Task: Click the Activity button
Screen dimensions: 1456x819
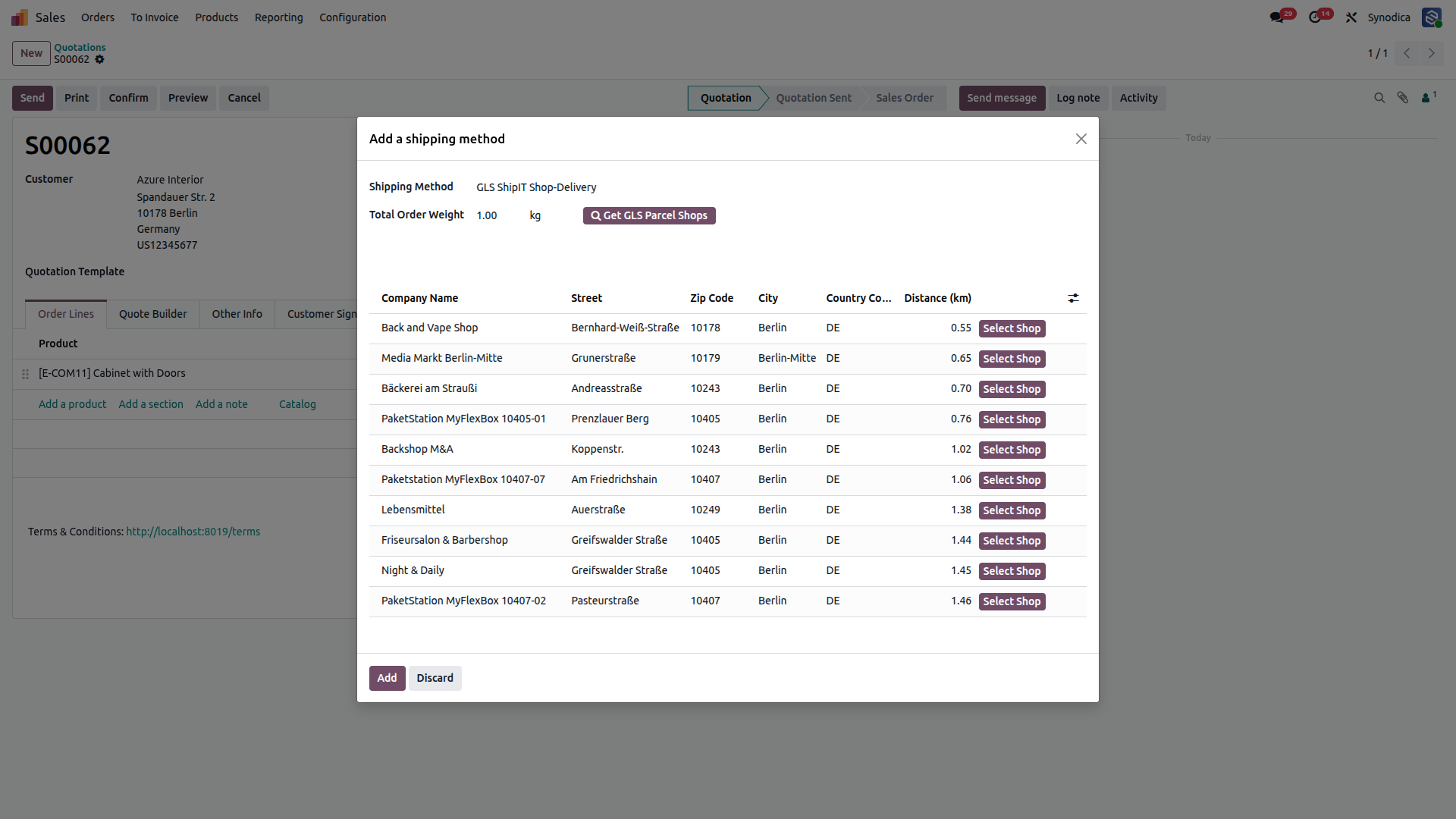Action: click(1138, 98)
